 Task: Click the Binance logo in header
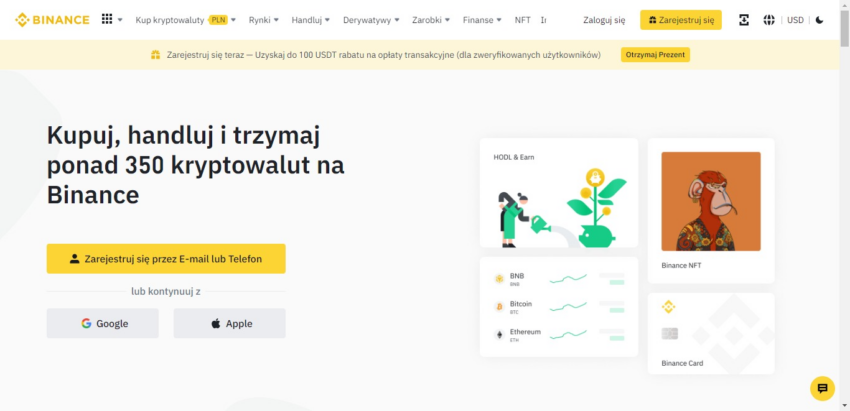[52, 19]
